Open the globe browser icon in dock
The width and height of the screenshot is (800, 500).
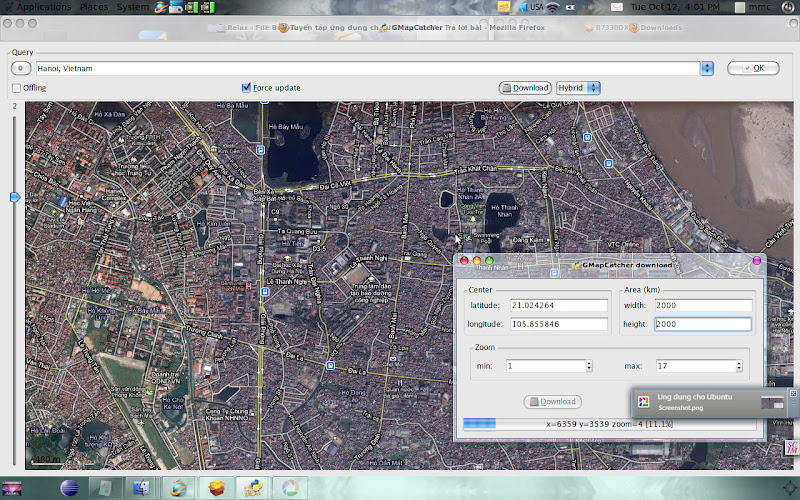(x=179, y=488)
